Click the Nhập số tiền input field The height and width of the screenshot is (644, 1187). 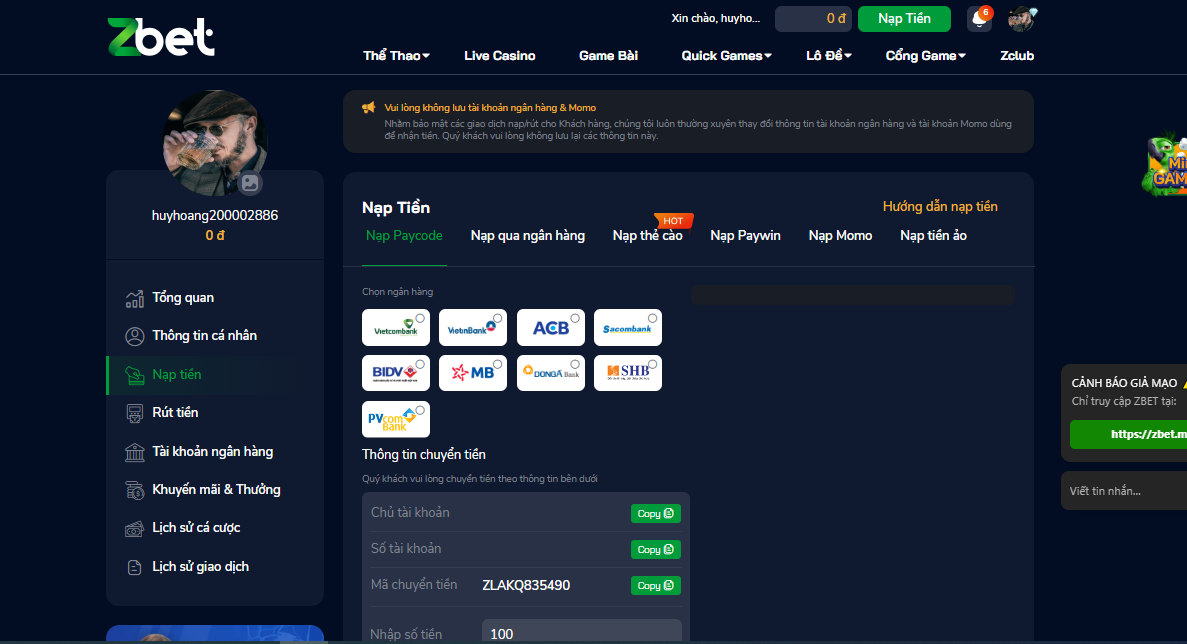point(581,633)
